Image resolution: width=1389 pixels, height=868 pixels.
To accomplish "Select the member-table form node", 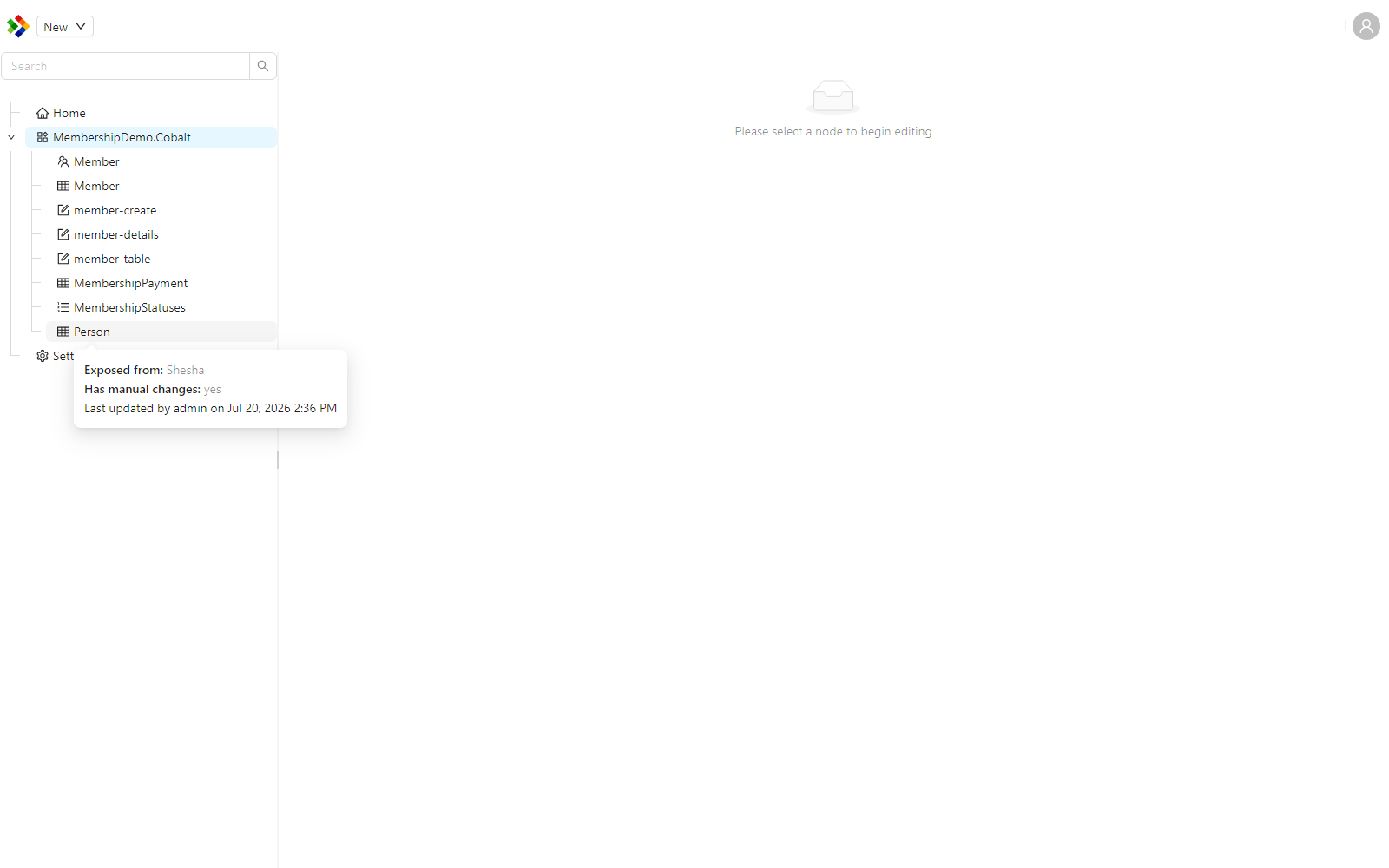I will pyautogui.click(x=104, y=259).
